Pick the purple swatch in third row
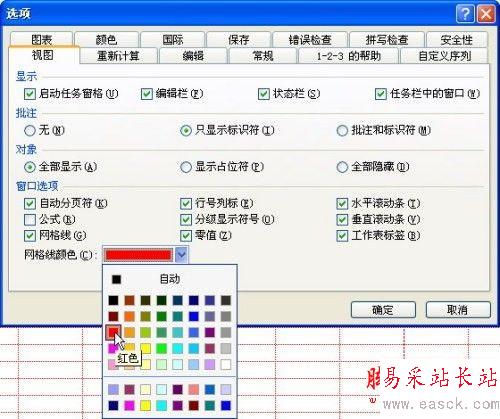The image size is (500, 419). (x=210, y=332)
